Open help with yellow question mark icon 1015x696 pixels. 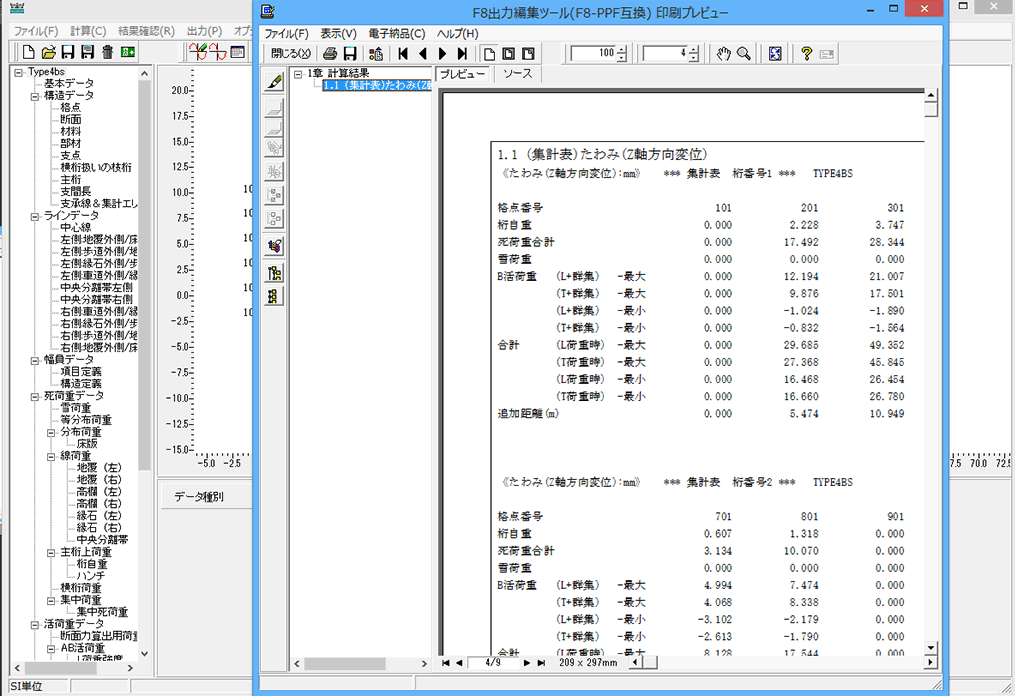click(x=806, y=54)
